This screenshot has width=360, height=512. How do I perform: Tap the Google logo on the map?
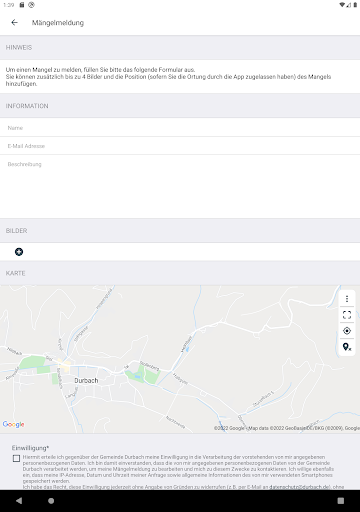coord(13,424)
